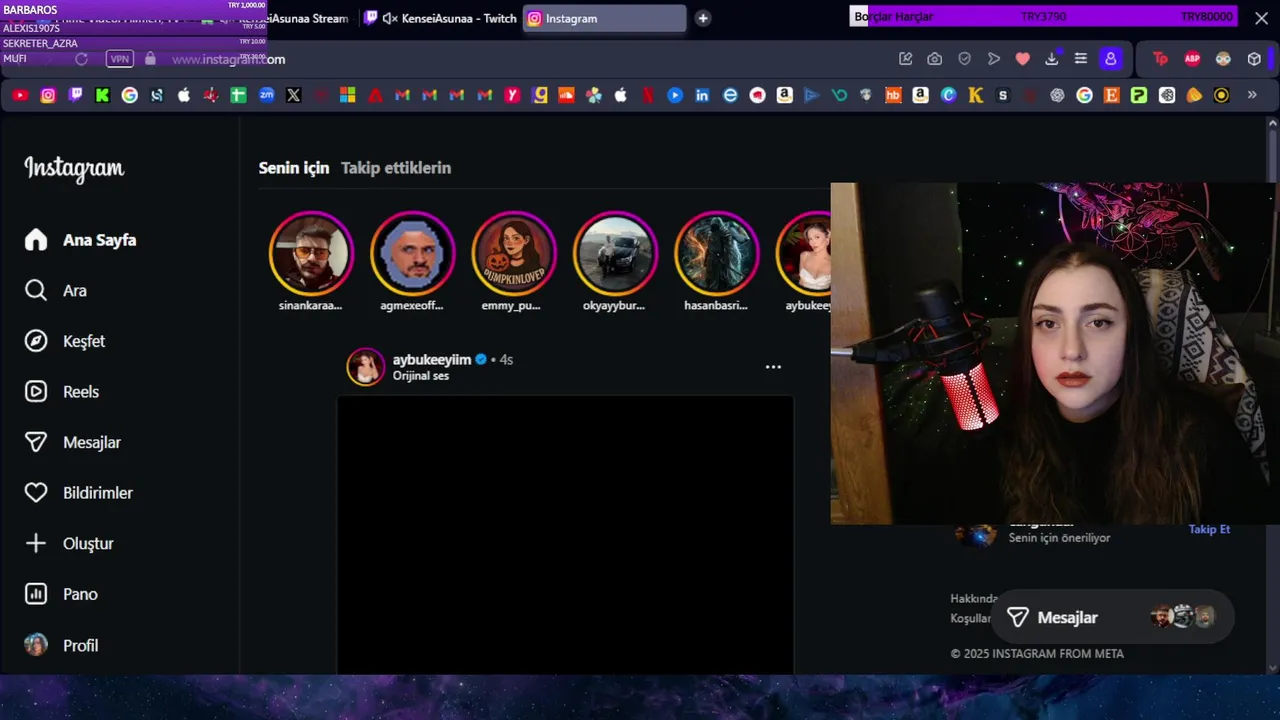Open the browser downloads icon
This screenshot has width=1280, height=720.
coord(1051,59)
